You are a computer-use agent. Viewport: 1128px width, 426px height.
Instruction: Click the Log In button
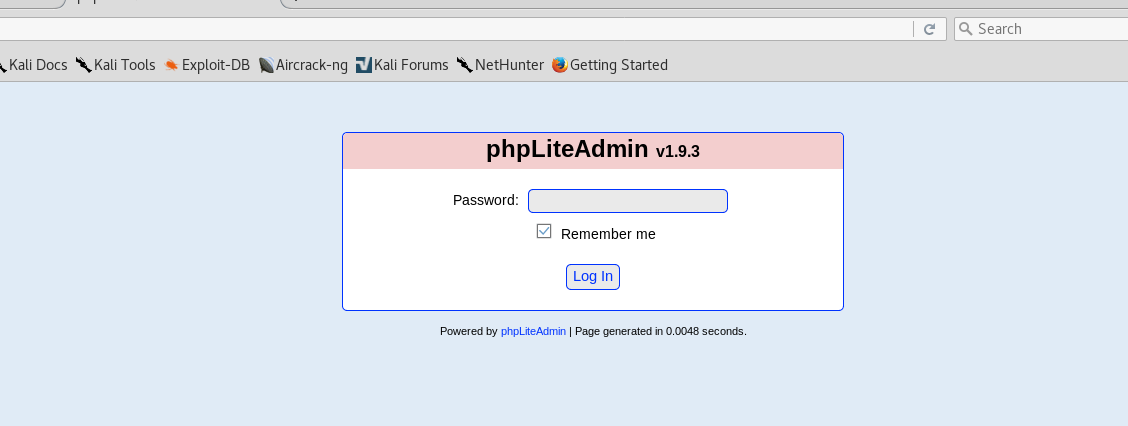[x=593, y=277]
